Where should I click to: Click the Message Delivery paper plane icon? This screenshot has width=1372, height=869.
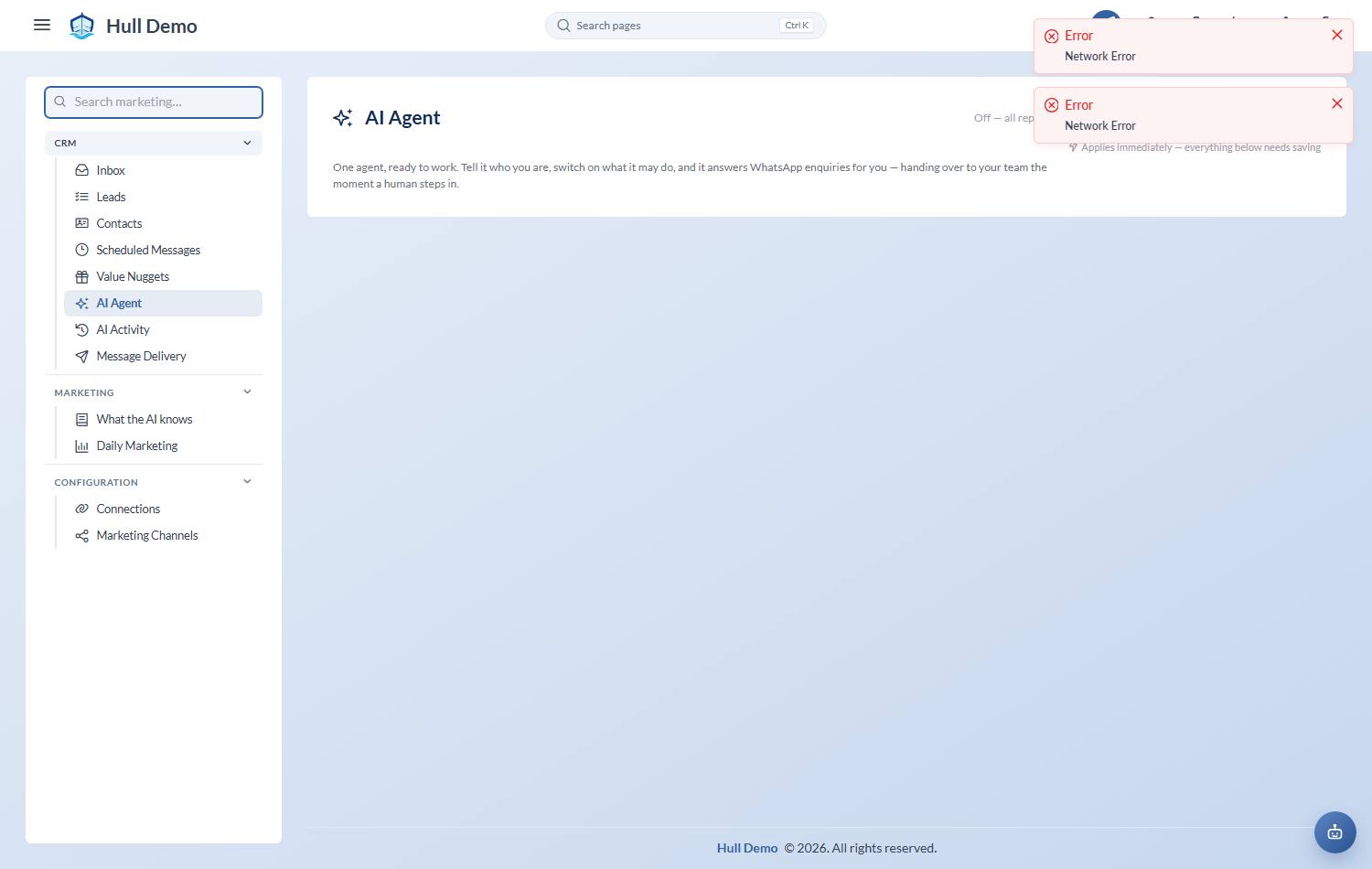(x=81, y=356)
